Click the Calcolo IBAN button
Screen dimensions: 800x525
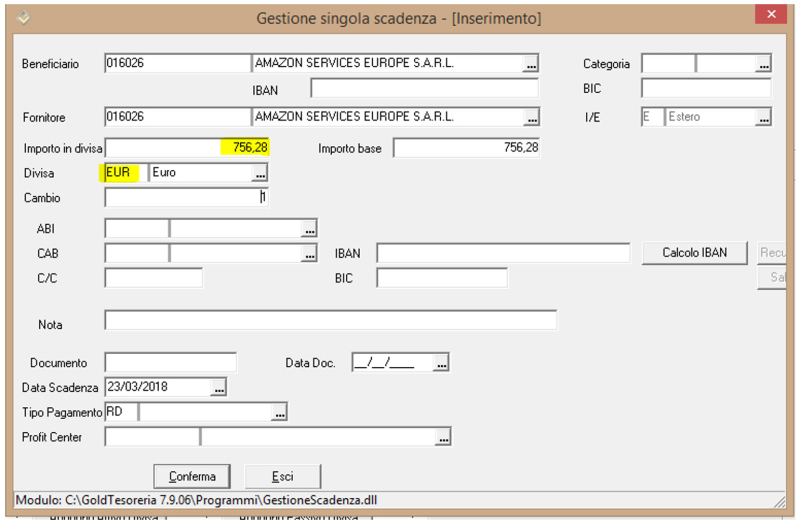click(695, 253)
